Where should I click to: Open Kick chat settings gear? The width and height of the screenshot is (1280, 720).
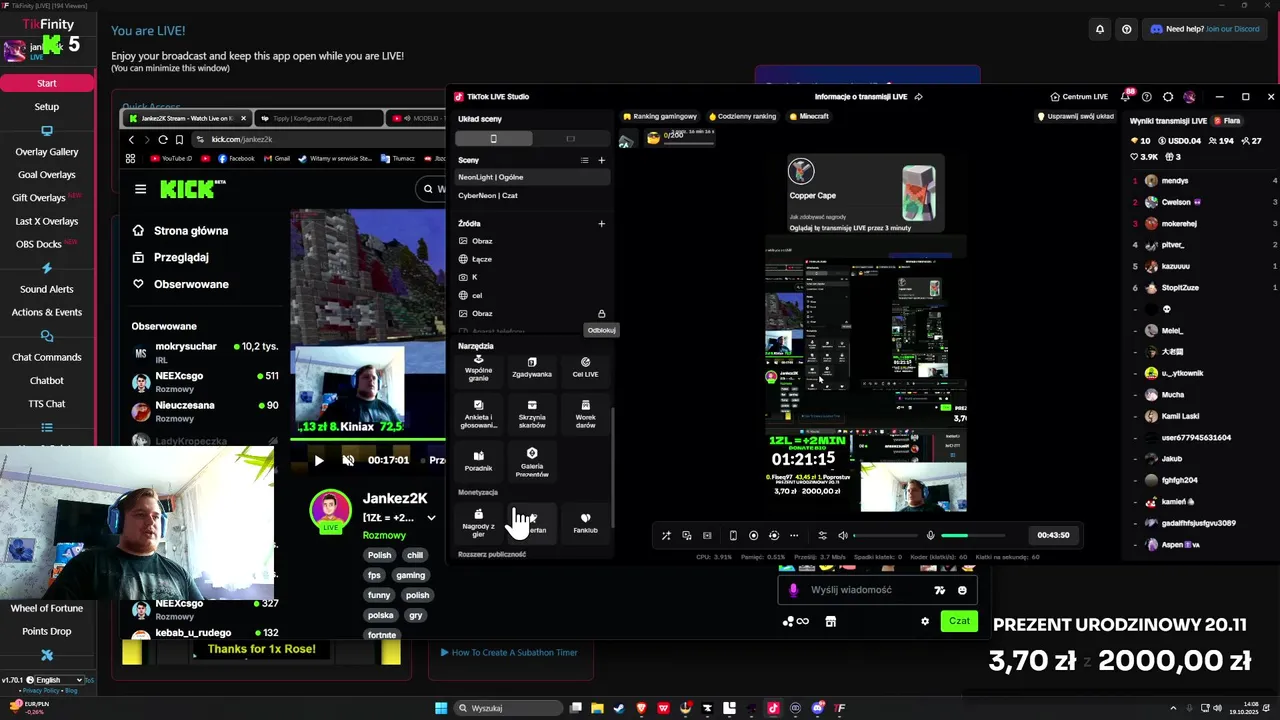pyautogui.click(x=925, y=621)
